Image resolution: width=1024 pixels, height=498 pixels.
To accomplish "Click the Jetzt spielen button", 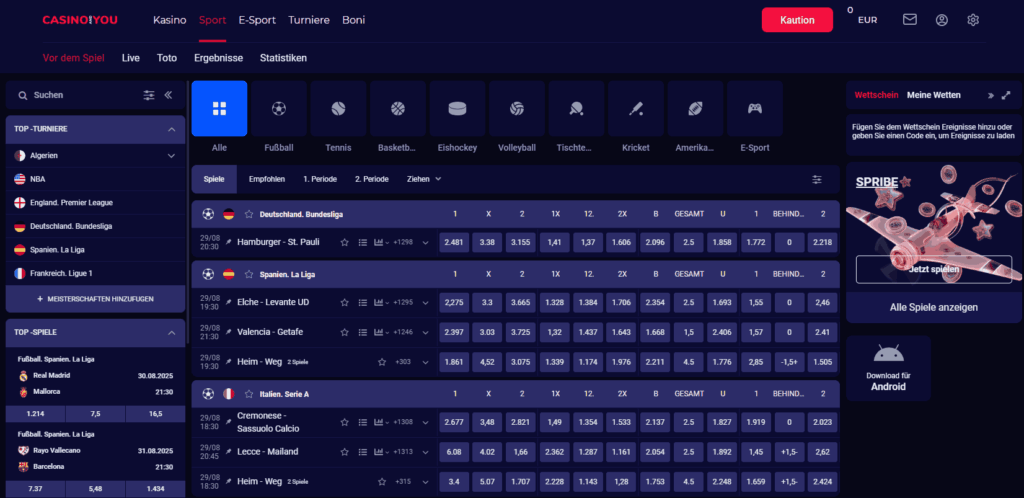I will pyautogui.click(x=933, y=269).
